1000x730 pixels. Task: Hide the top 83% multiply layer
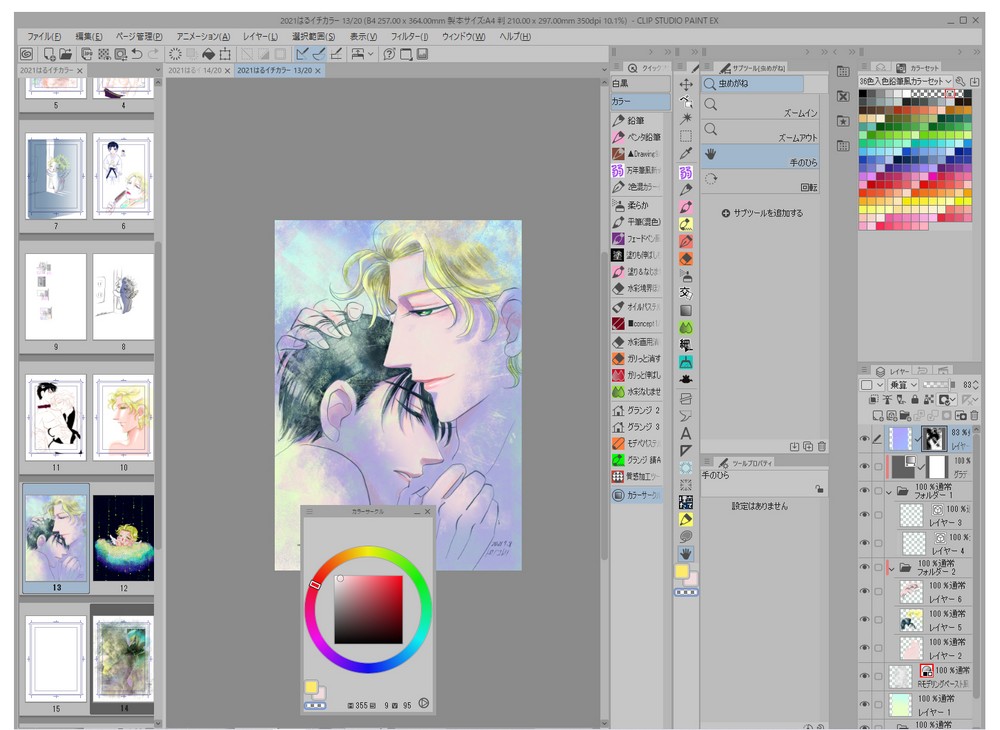coord(865,439)
